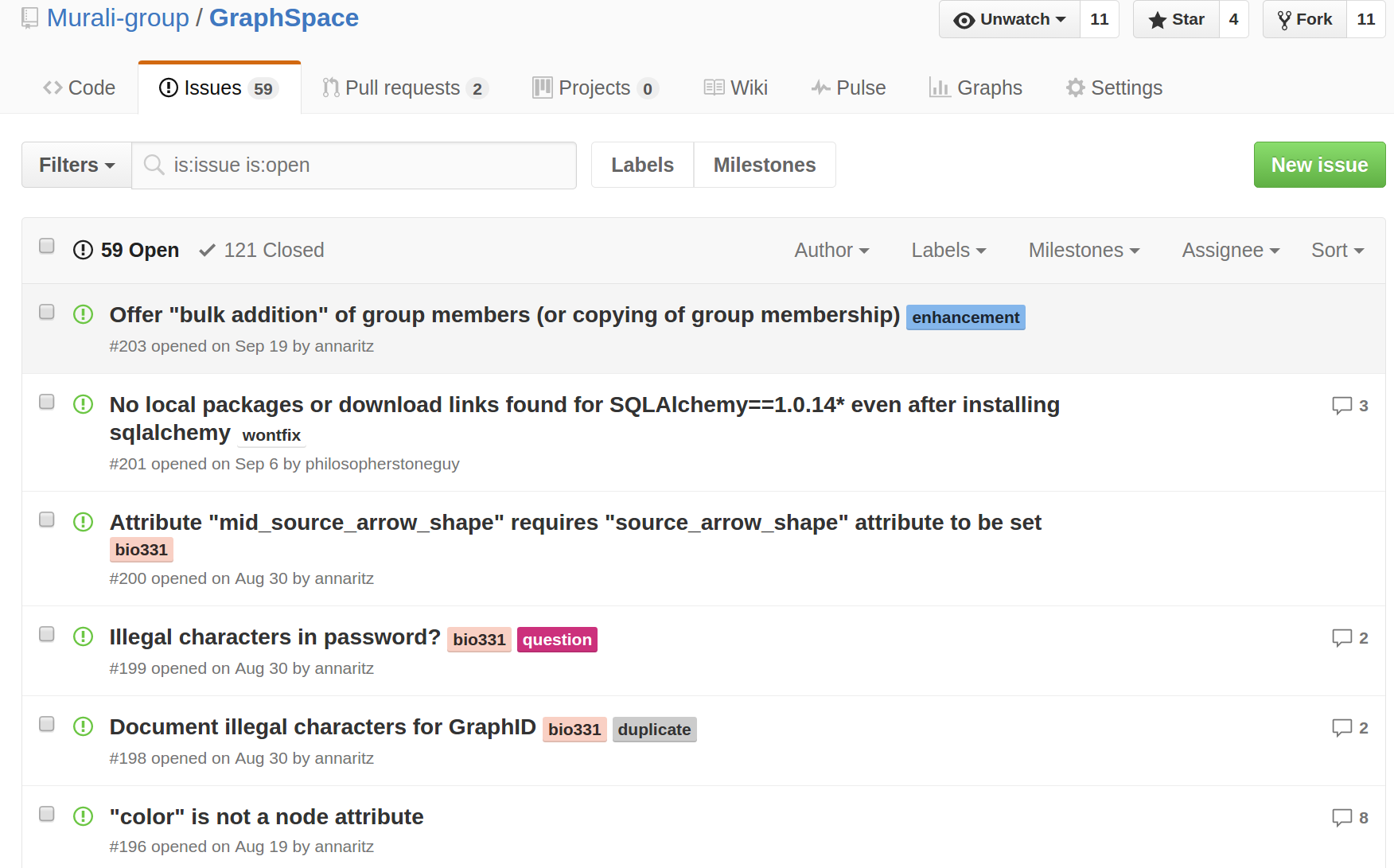Select all issues checkbox in header

(x=47, y=246)
